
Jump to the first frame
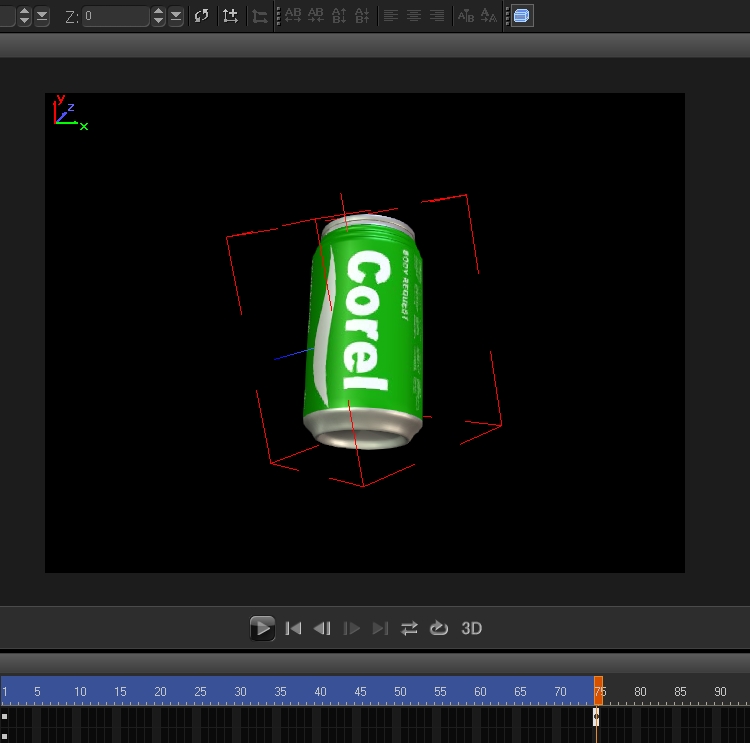coord(293,628)
